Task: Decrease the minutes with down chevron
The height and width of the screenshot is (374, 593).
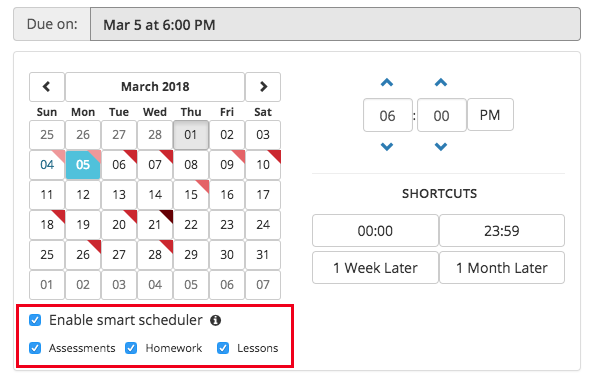Action: click(x=441, y=146)
